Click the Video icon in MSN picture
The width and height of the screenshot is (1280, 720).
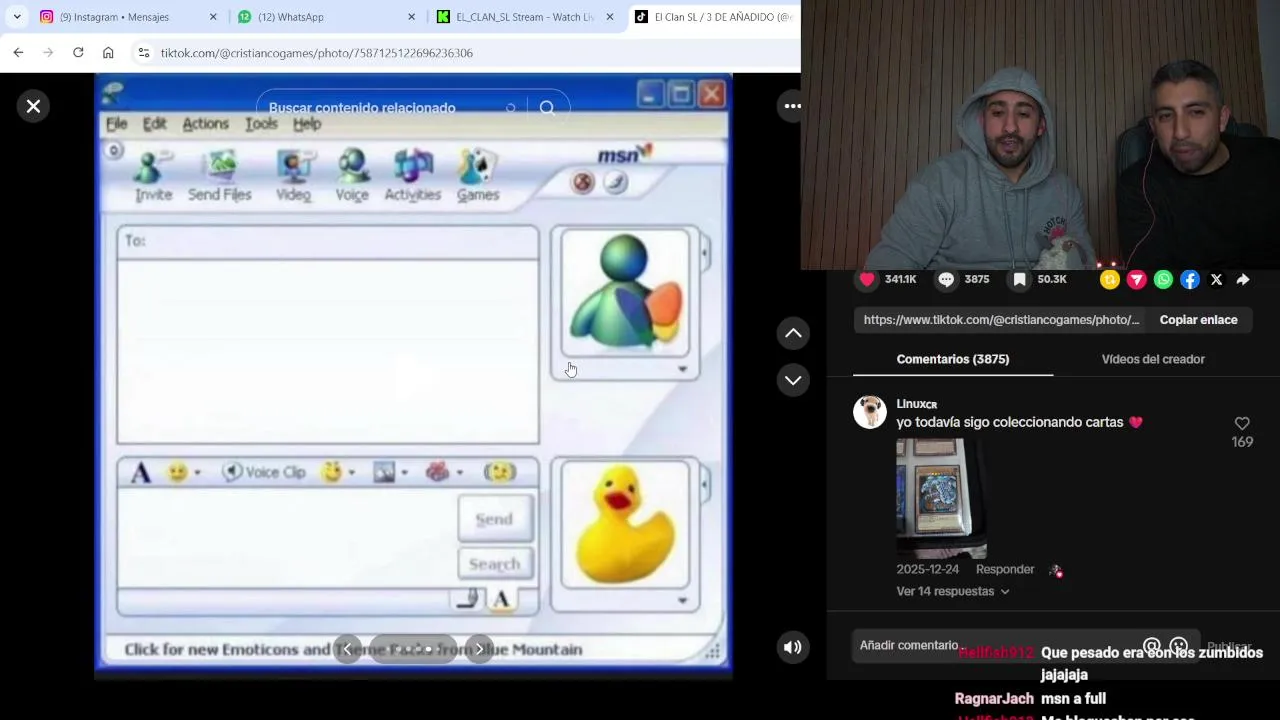(293, 176)
